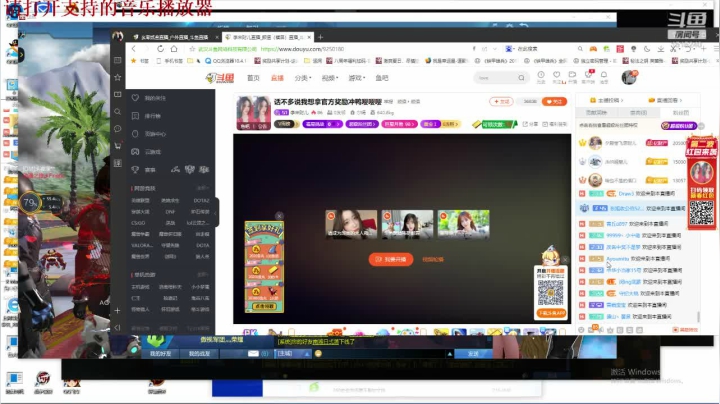
Task: Open the history clock icon in Douyu header
Action: (541, 75)
